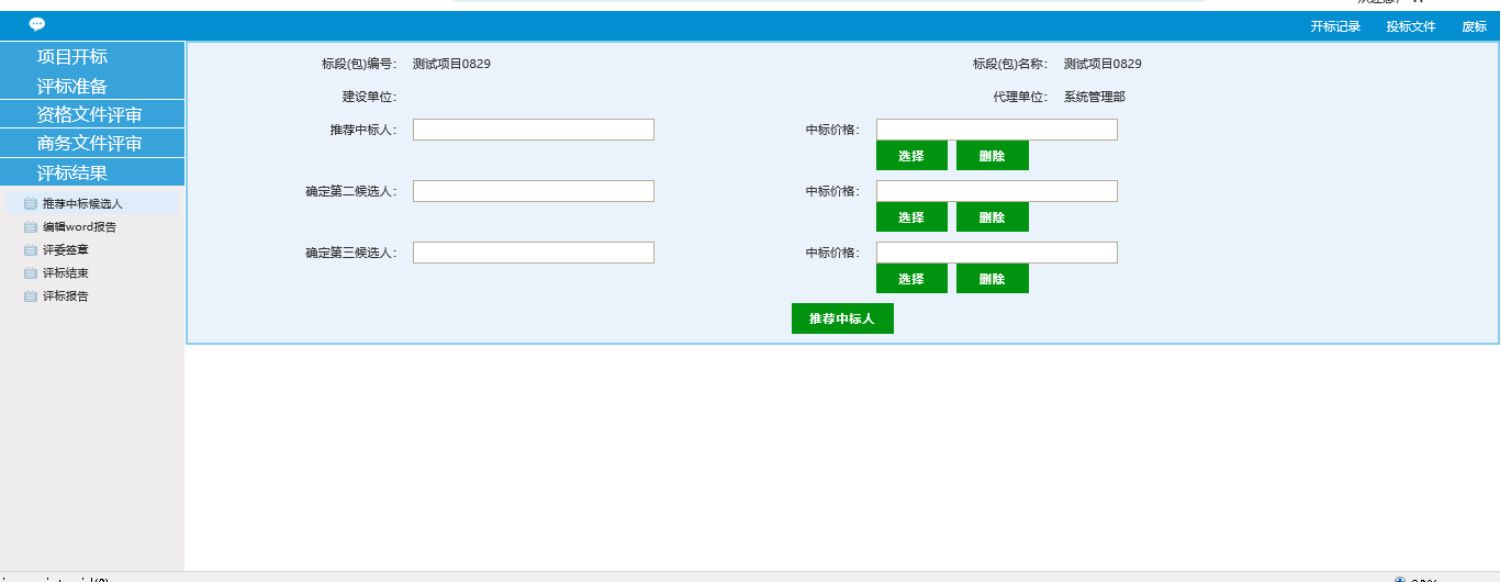This screenshot has width=1501, height=582.
Task: Click the icon beside 推荐中标候选人
Action: (30, 204)
